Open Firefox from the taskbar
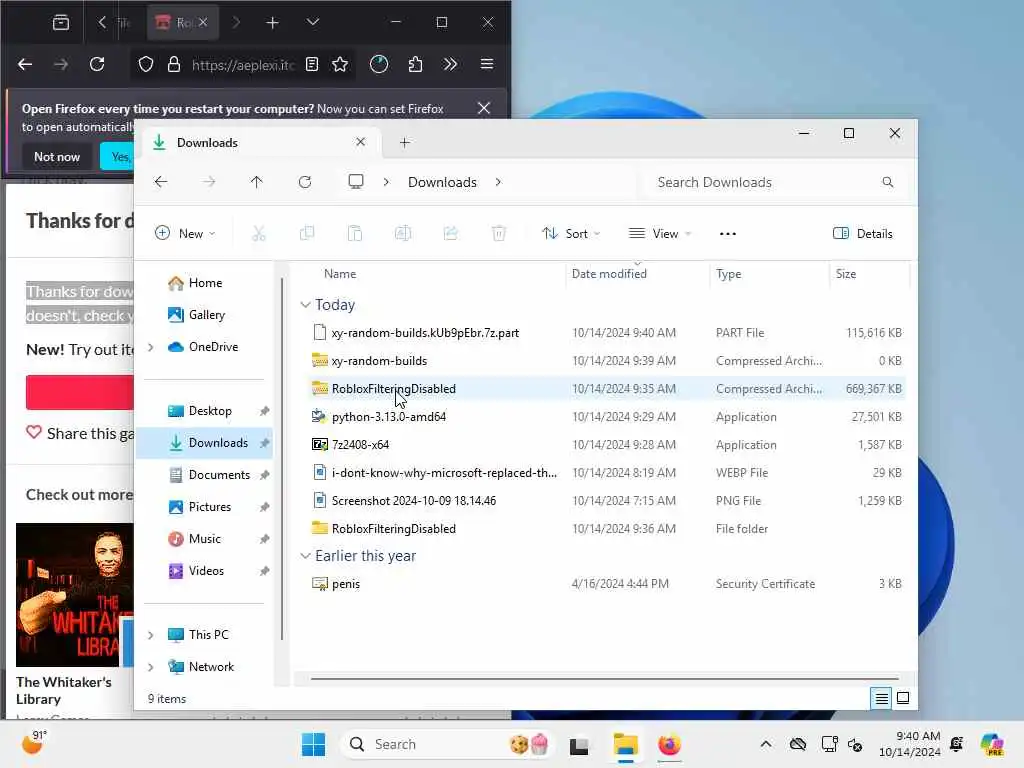This screenshot has height=768, width=1024. point(669,744)
